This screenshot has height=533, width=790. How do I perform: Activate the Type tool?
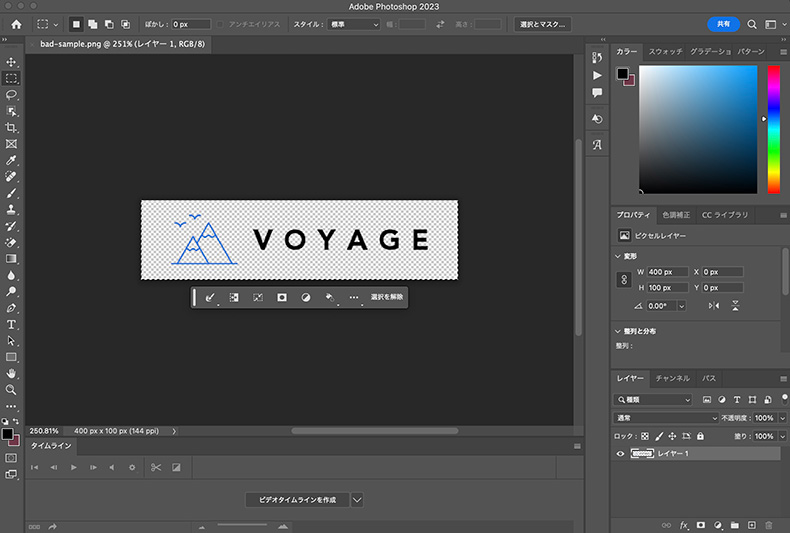click(12, 325)
